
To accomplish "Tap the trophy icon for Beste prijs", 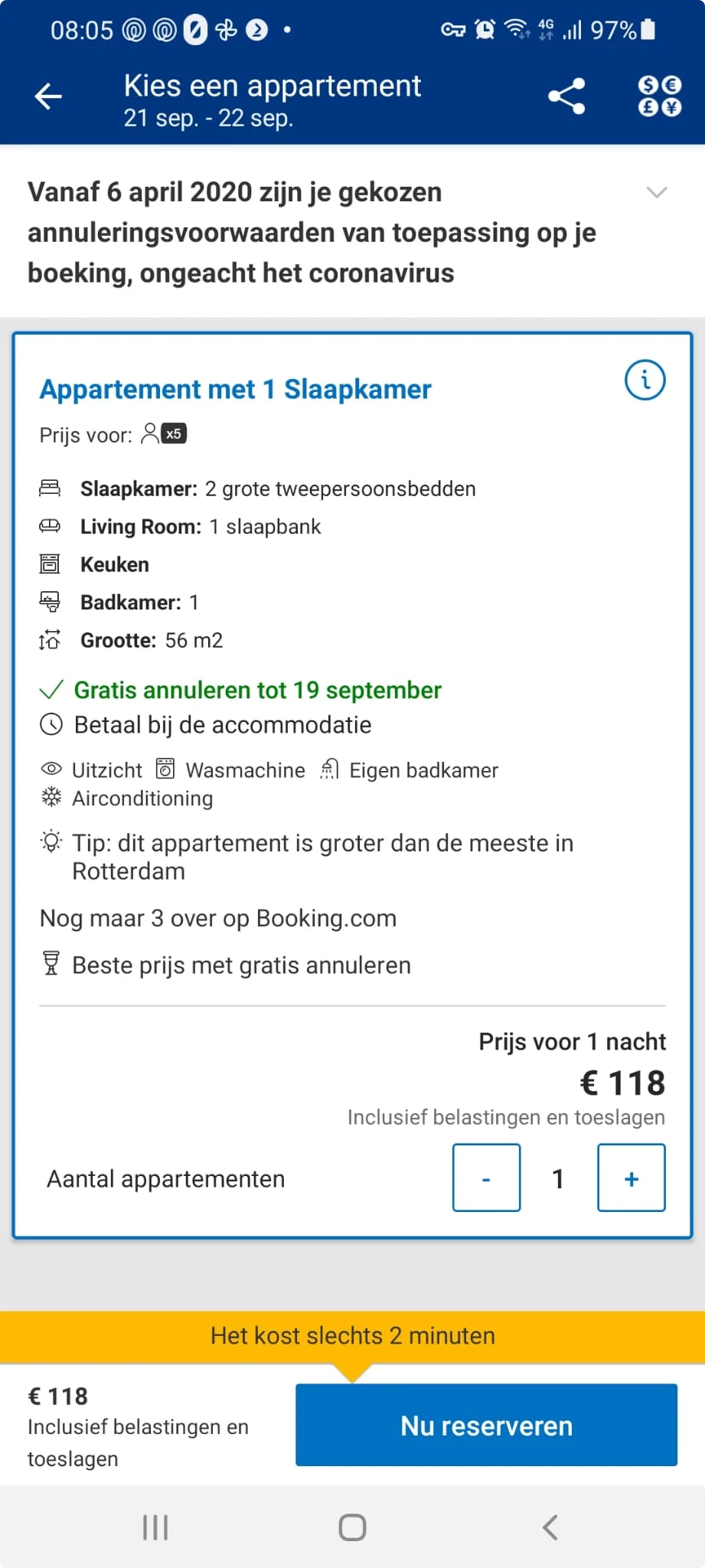I will (x=49, y=964).
